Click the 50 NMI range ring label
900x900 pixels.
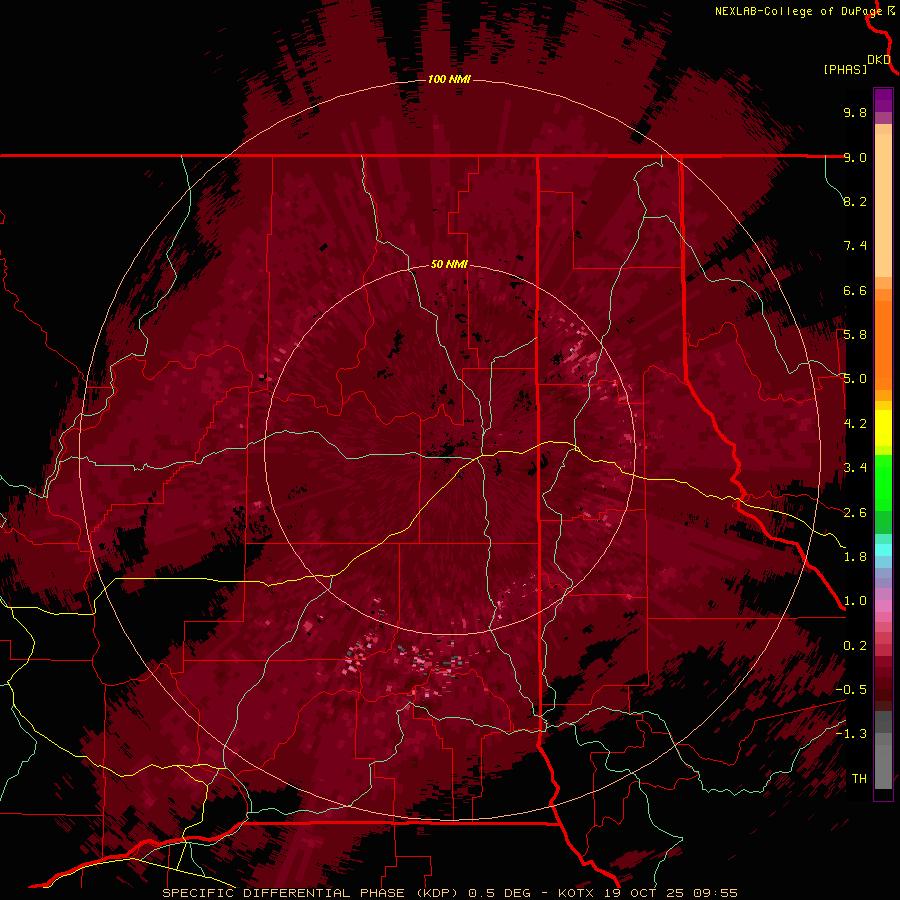click(x=449, y=264)
